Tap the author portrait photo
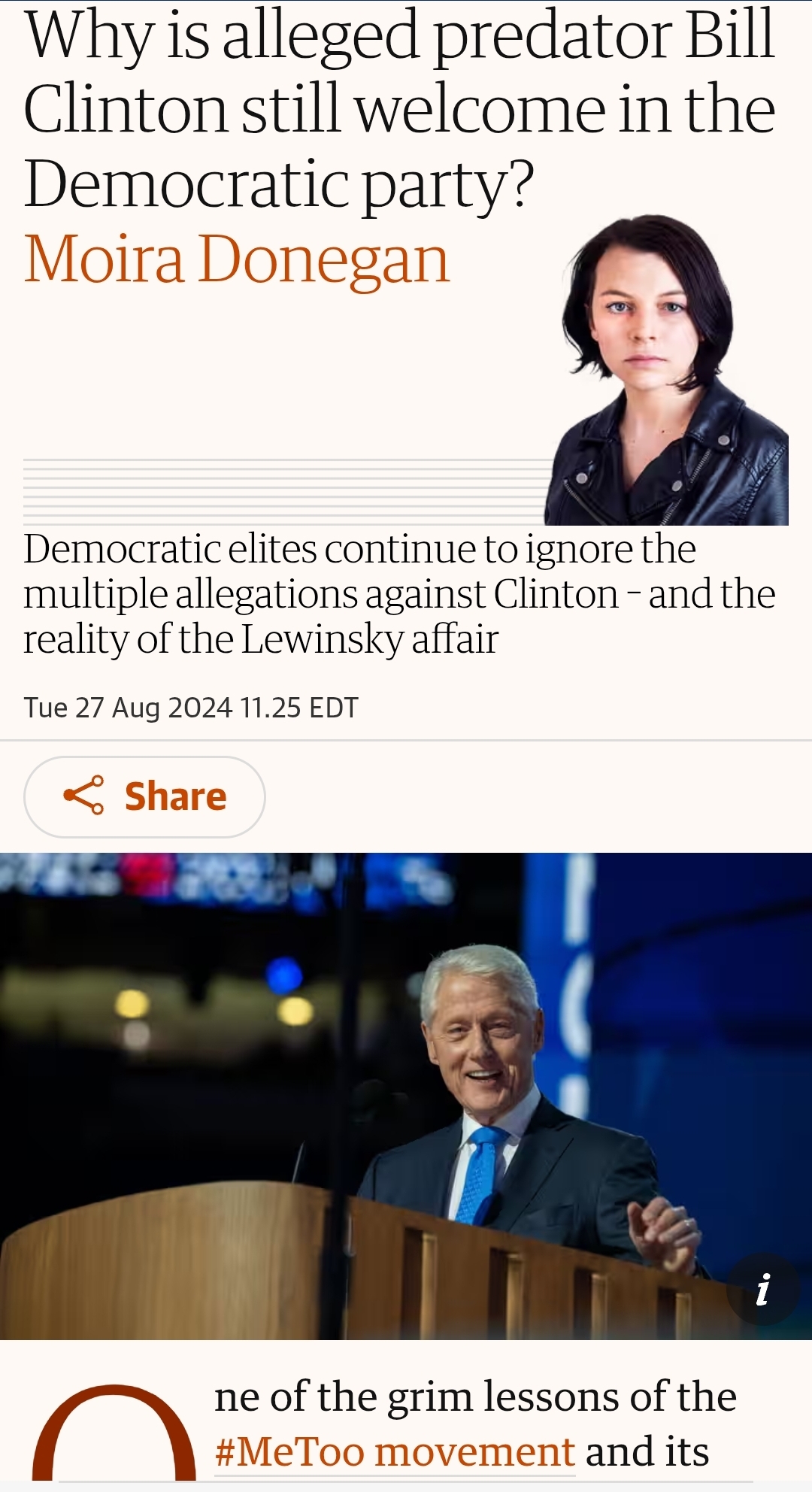812x1492 pixels. pyautogui.click(x=666, y=369)
